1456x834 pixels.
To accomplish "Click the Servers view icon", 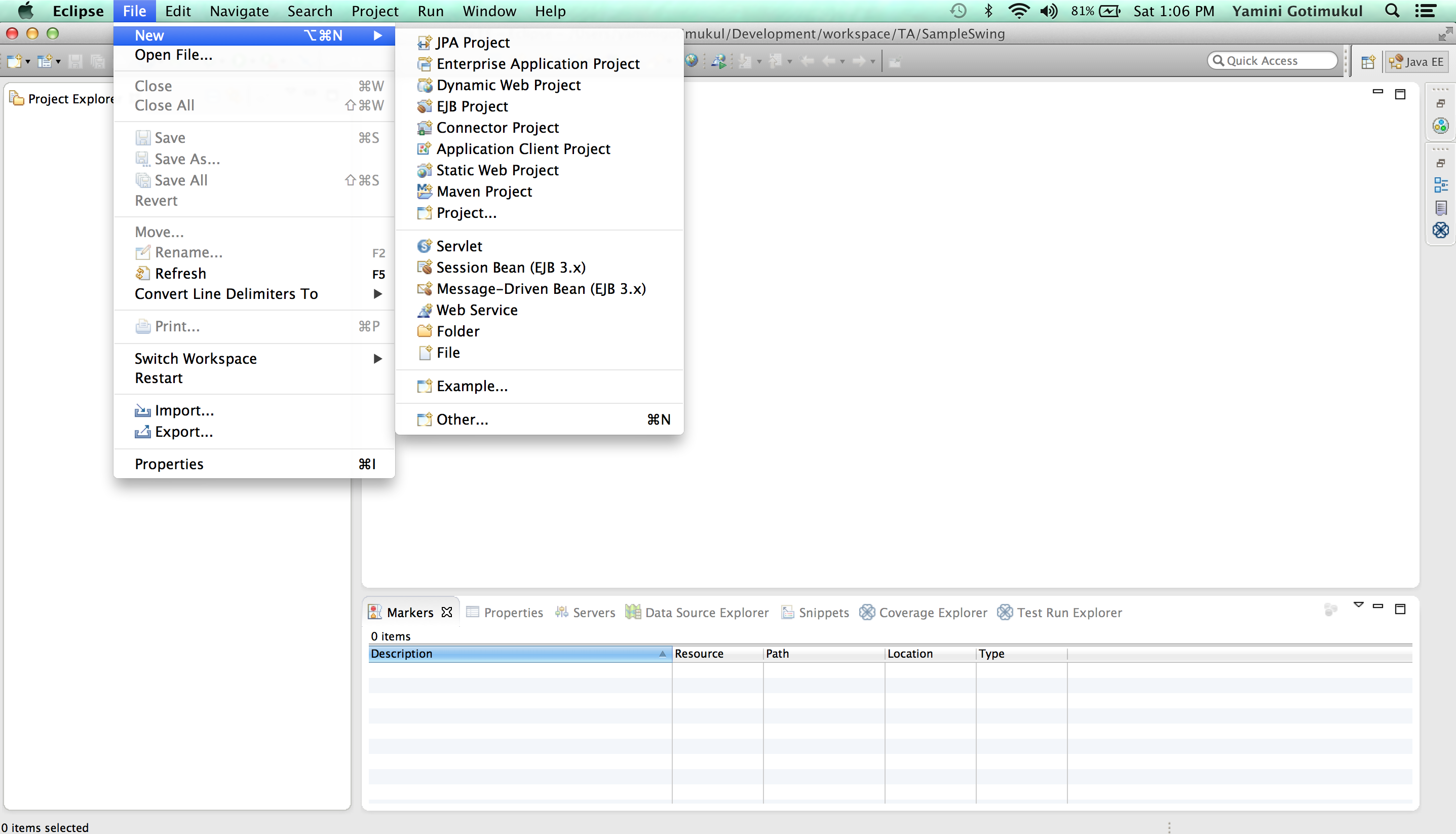I will 562,612.
